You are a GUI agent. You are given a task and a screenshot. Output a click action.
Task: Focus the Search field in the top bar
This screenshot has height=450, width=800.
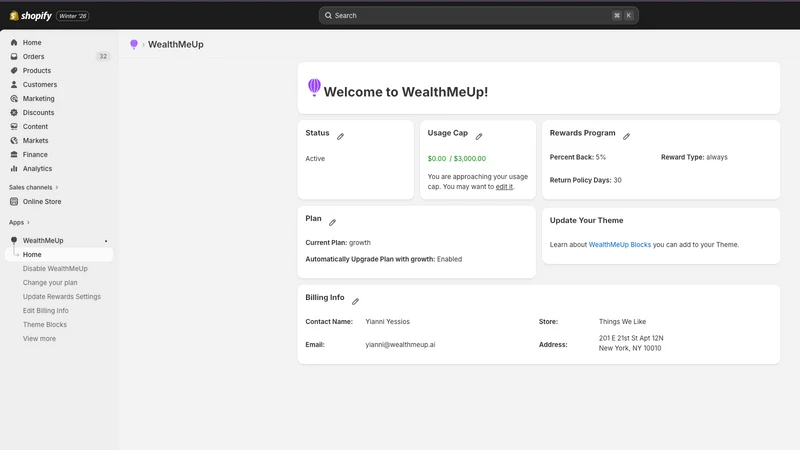tap(479, 15)
